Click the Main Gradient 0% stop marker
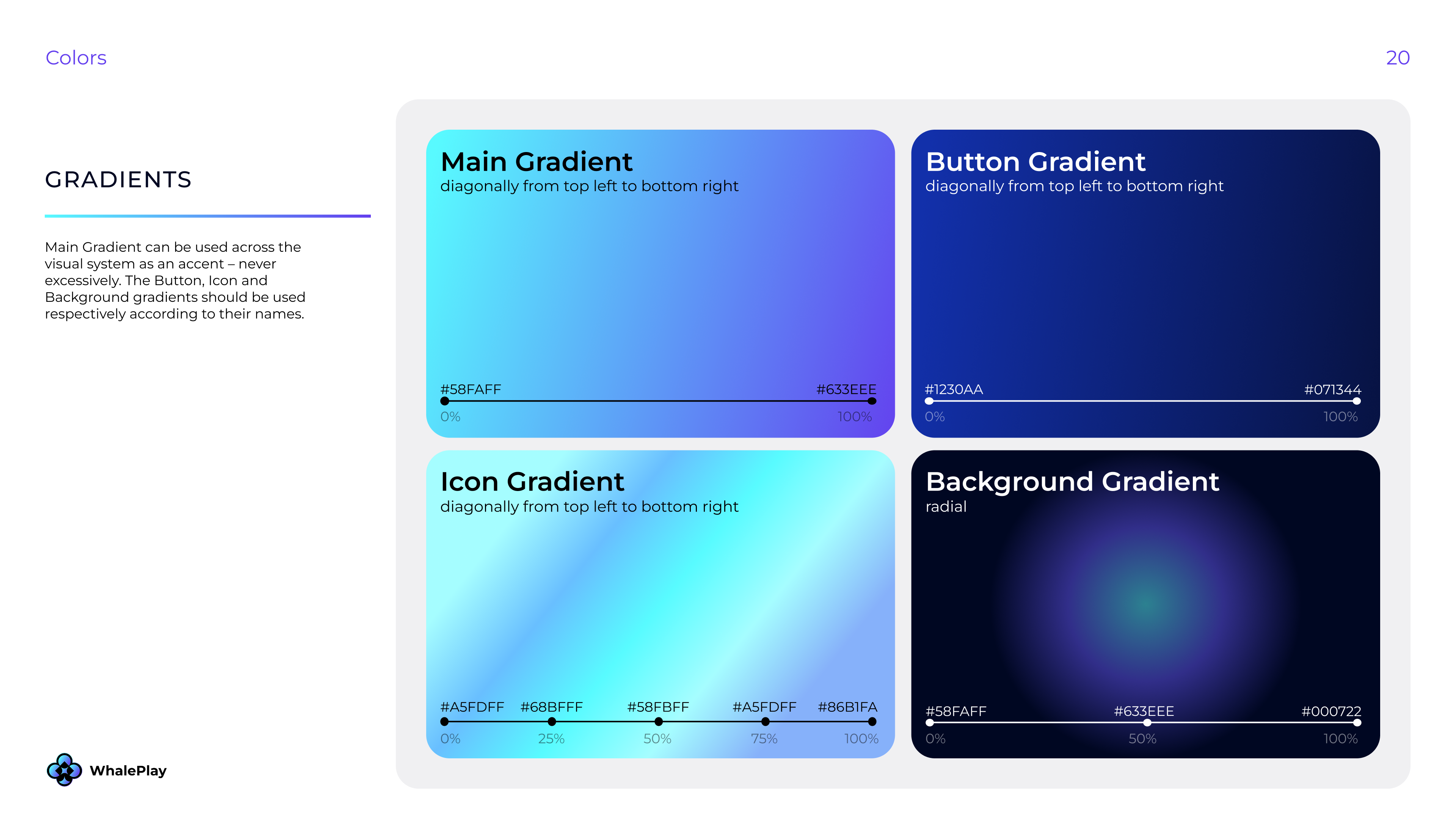This screenshot has height=819, width=1456. (x=445, y=401)
